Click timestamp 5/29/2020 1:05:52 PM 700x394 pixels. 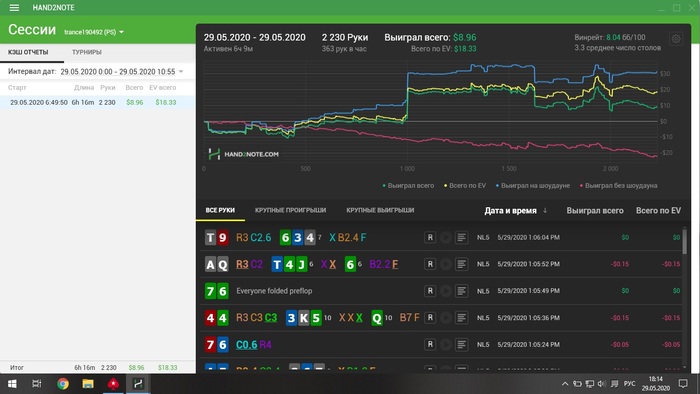click(529, 264)
